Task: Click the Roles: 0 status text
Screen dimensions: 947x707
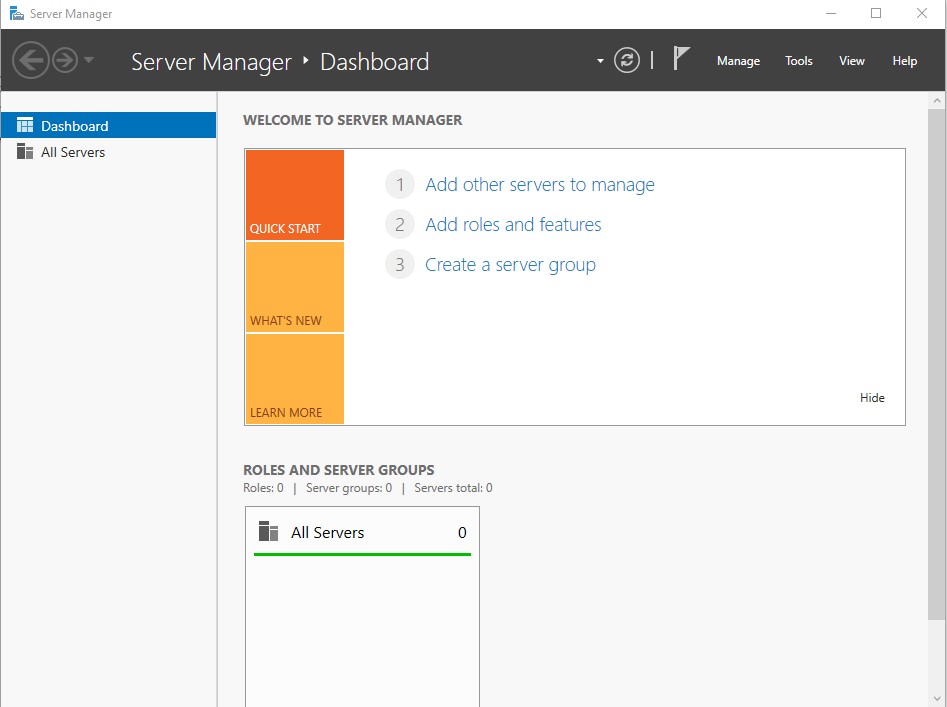Action: tap(263, 488)
